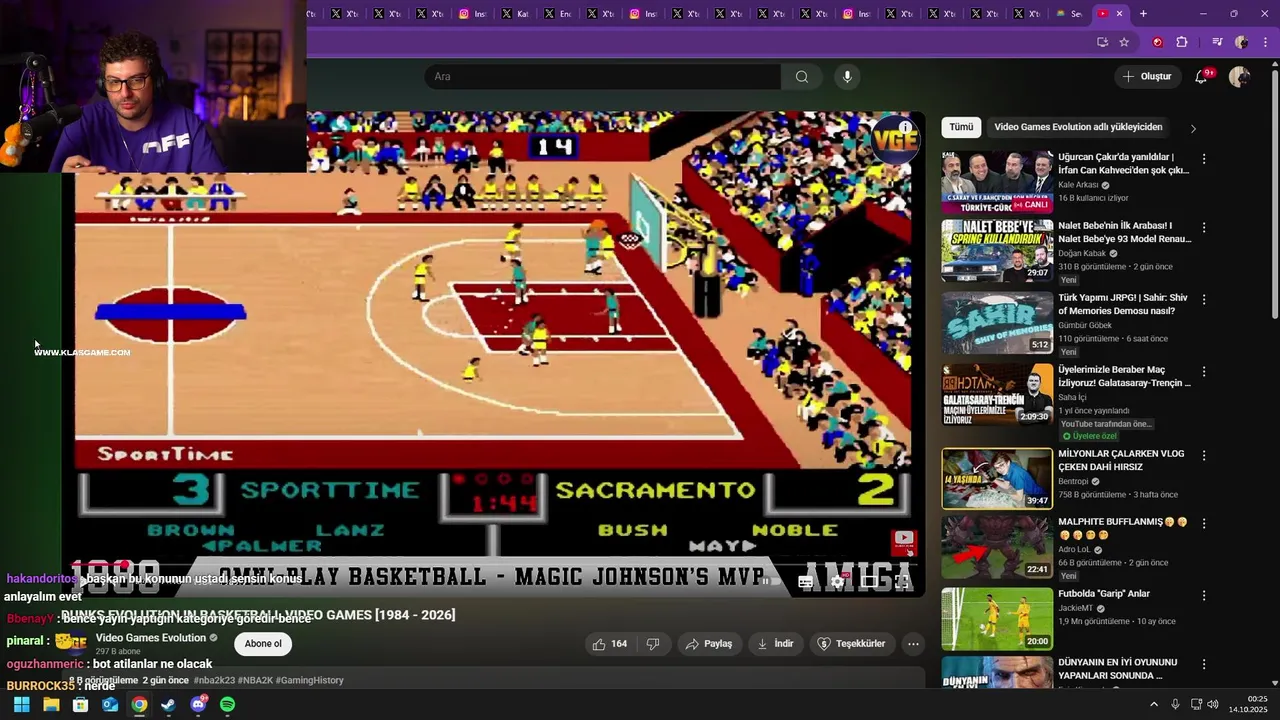Open menu for 'Nalet Bebe'nin İlk Arabası' video
Viewport: 1280px width, 720px height.
pyautogui.click(x=1204, y=228)
